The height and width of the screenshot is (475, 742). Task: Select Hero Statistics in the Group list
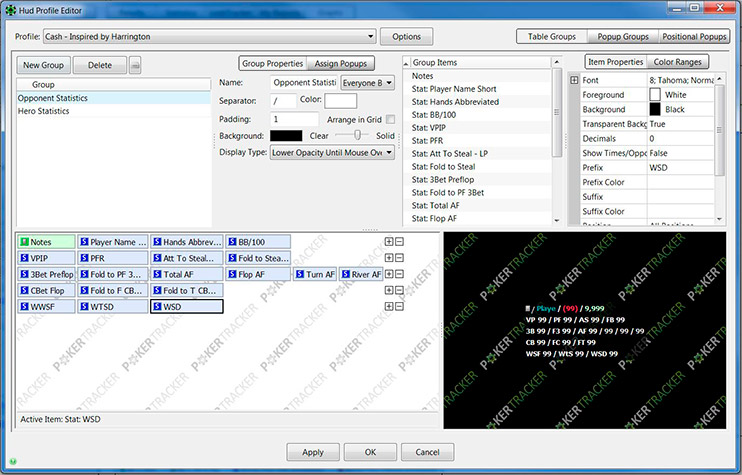tap(114, 111)
